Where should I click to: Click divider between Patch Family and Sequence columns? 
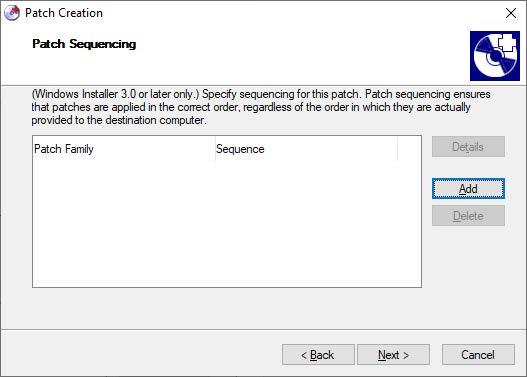[x=215, y=149]
